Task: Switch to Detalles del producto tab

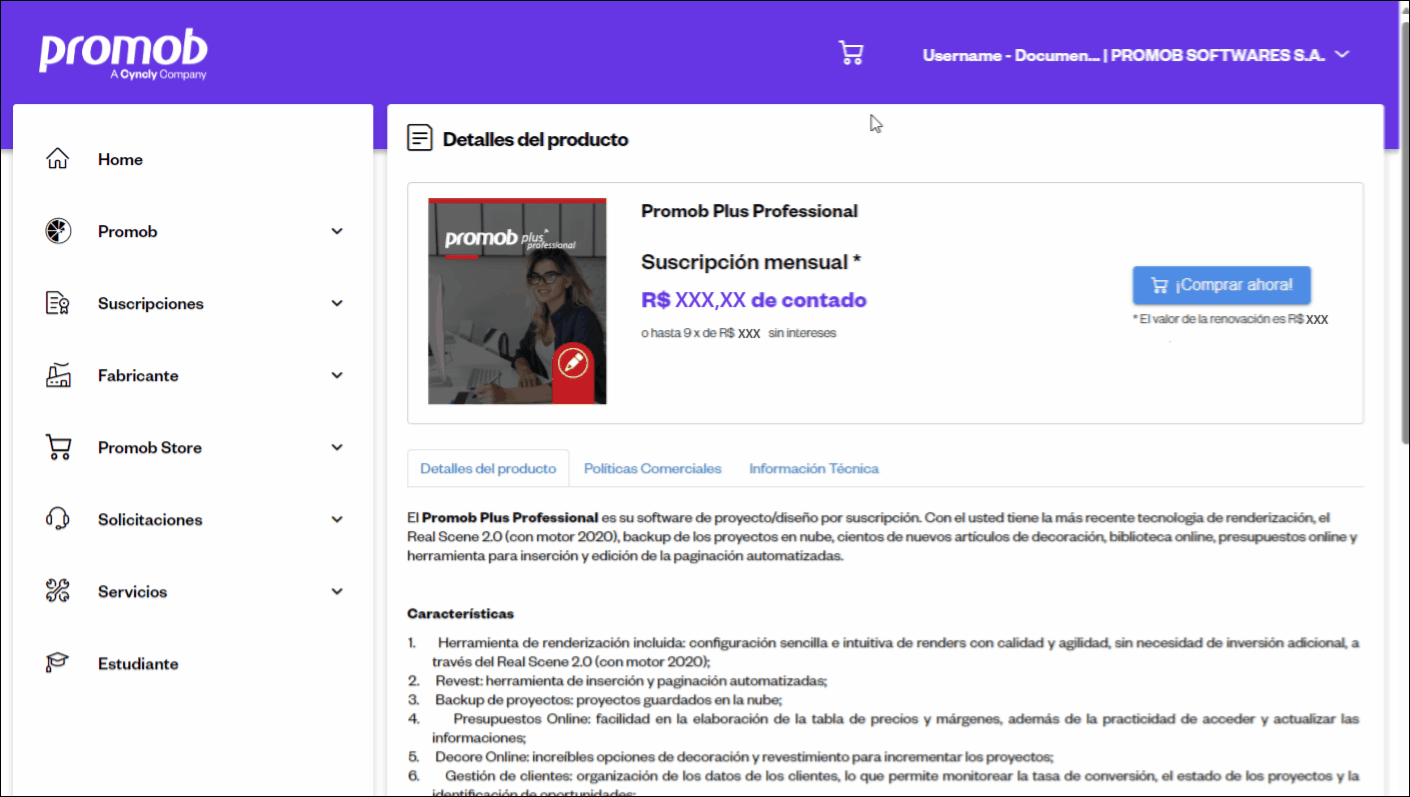Action: [488, 468]
